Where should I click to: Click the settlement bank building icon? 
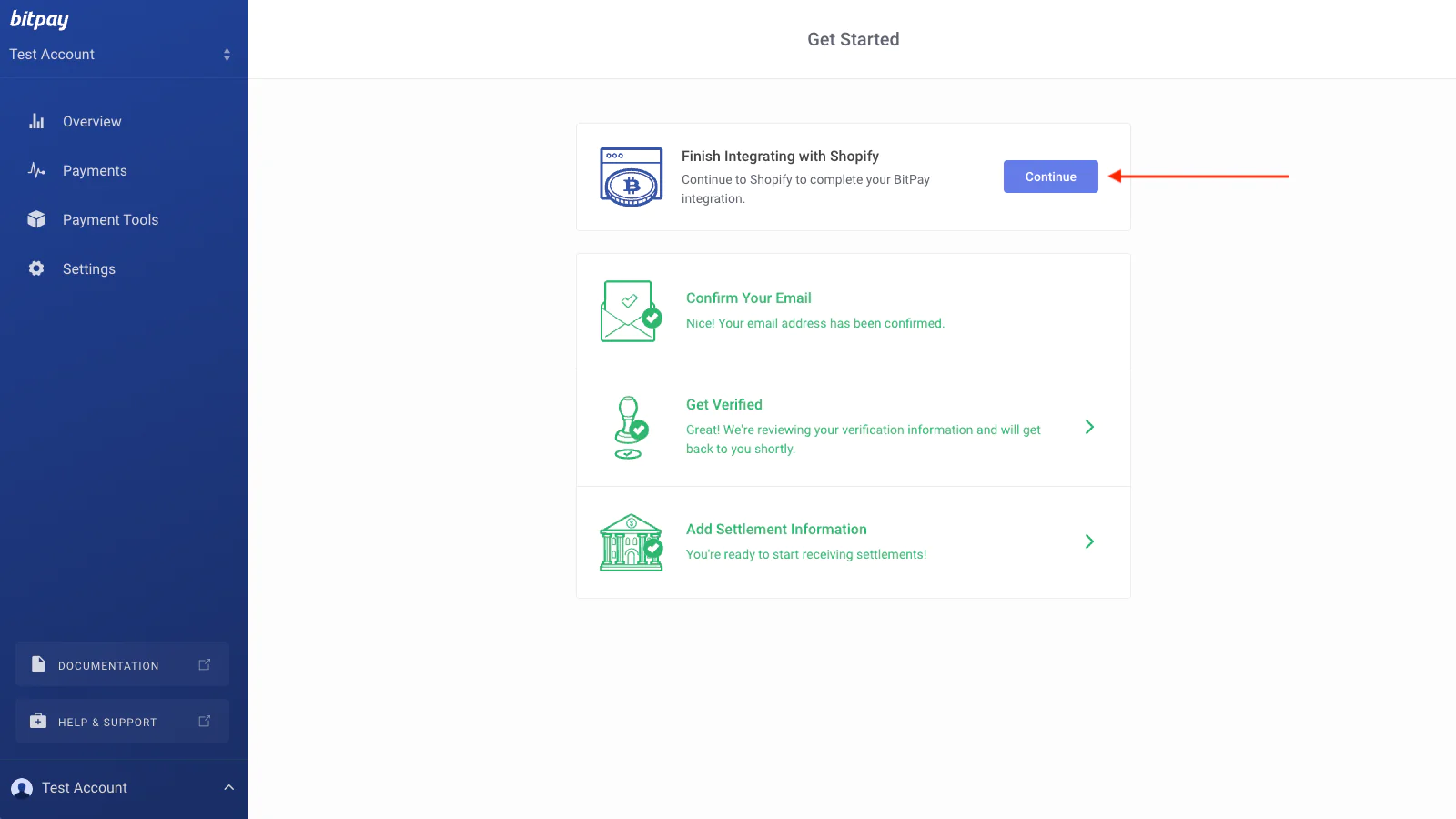631,542
